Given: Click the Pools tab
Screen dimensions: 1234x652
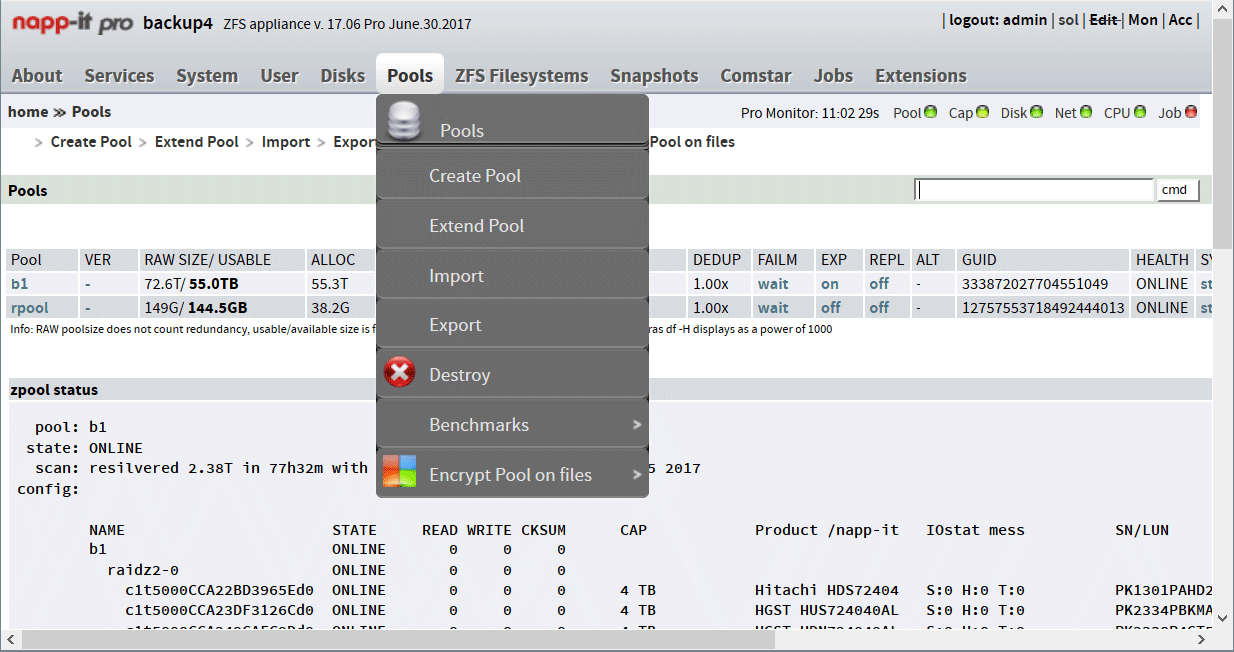Looking at the screenshot, I should click(x=410, y=76).
